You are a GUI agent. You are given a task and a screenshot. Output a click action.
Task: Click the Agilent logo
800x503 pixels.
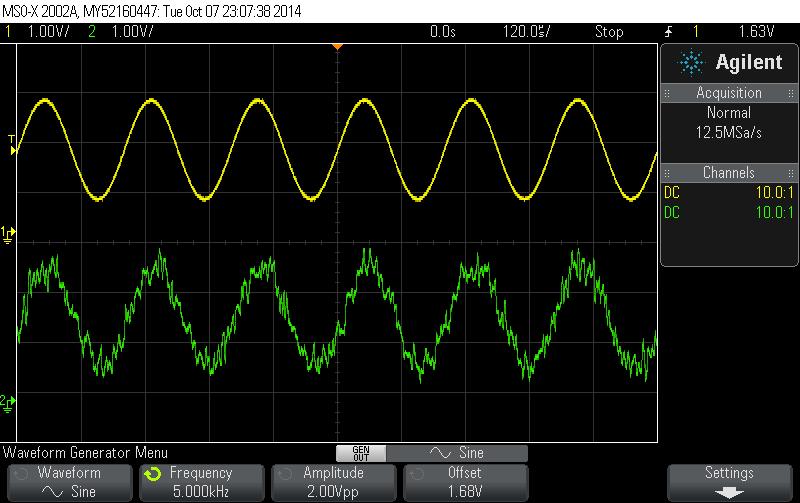(730, 63)
